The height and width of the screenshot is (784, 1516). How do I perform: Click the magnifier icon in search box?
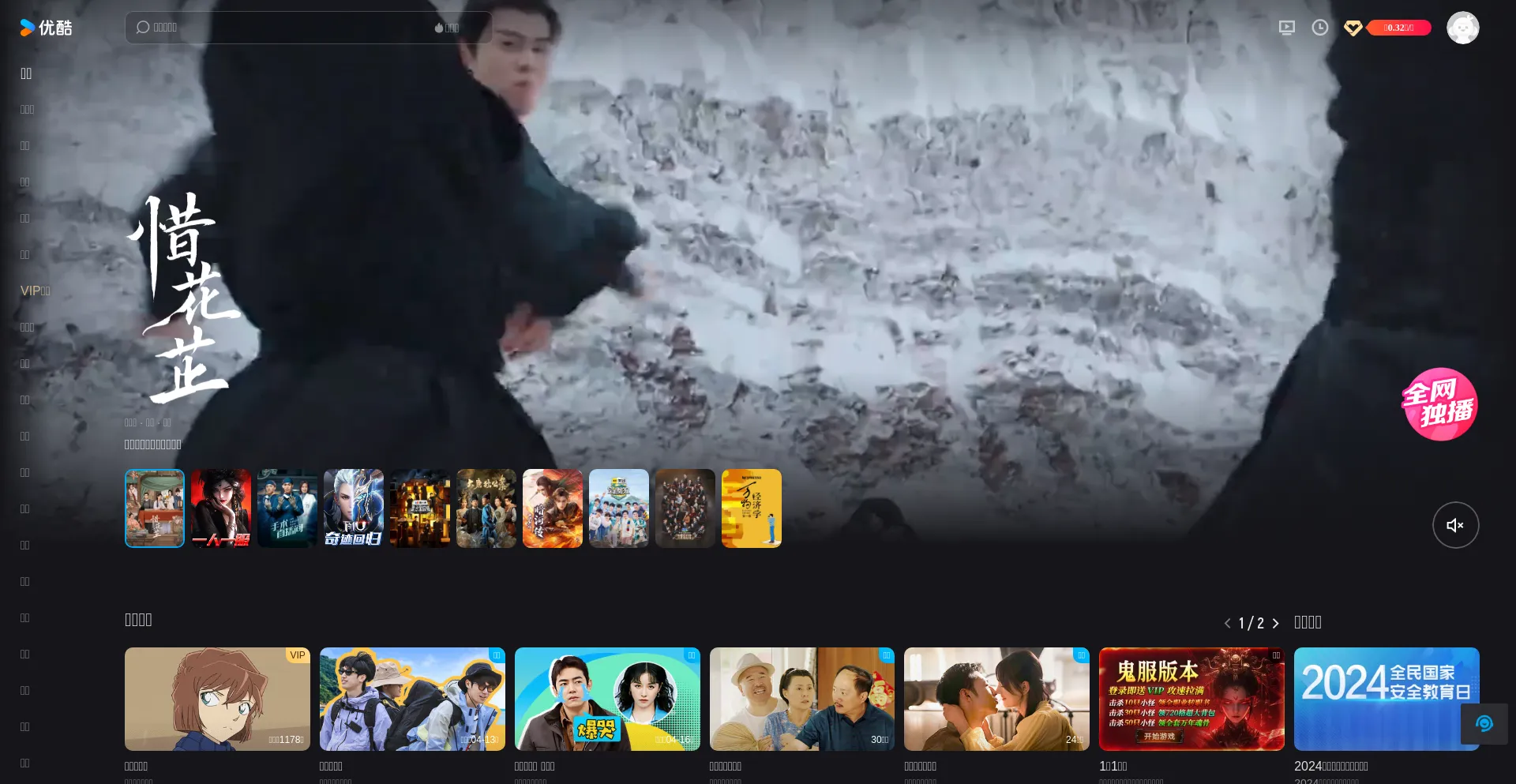pyautogui.click(x=143, y=28)
